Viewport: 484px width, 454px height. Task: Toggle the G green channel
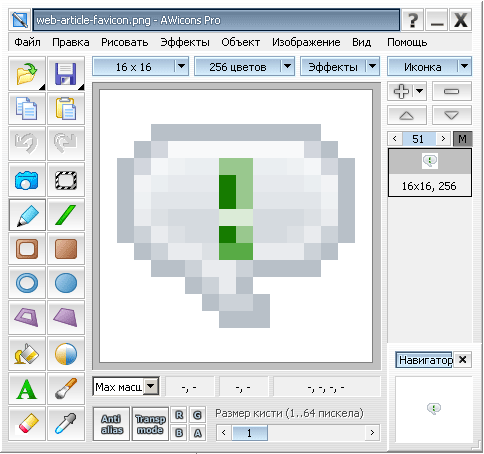(197, 415)
